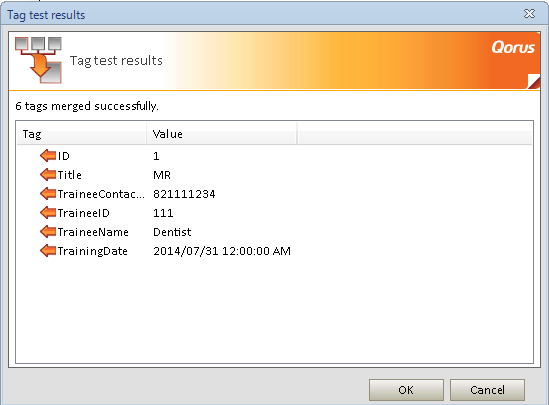Select the TraineeName row label
This screenshot has width=549, height=405.
click(93, 232)
